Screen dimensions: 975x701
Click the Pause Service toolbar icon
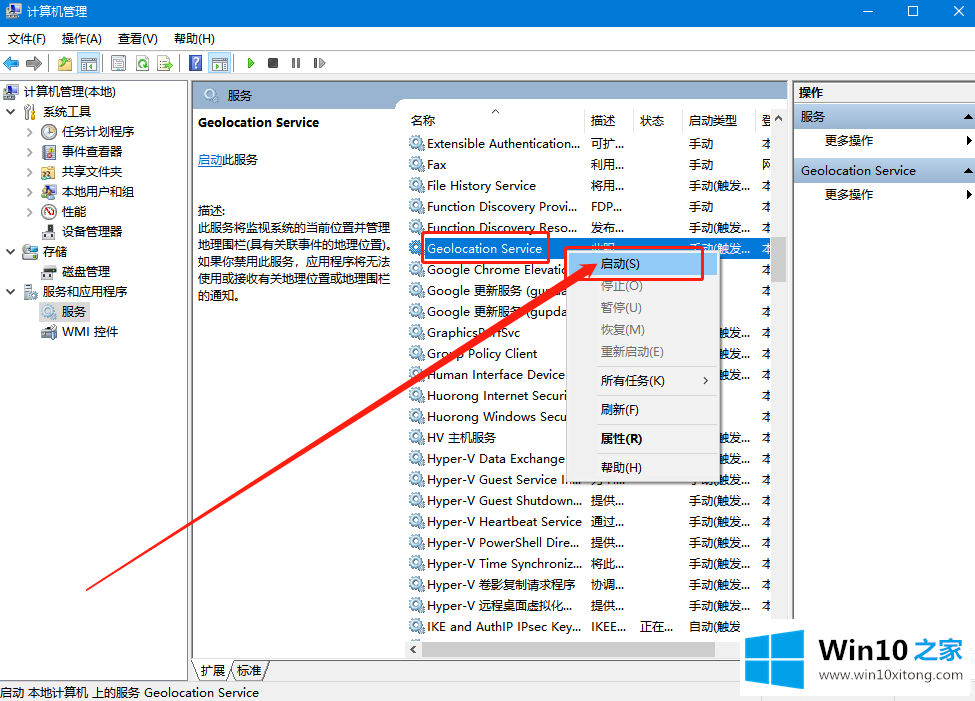pos(296,63)
